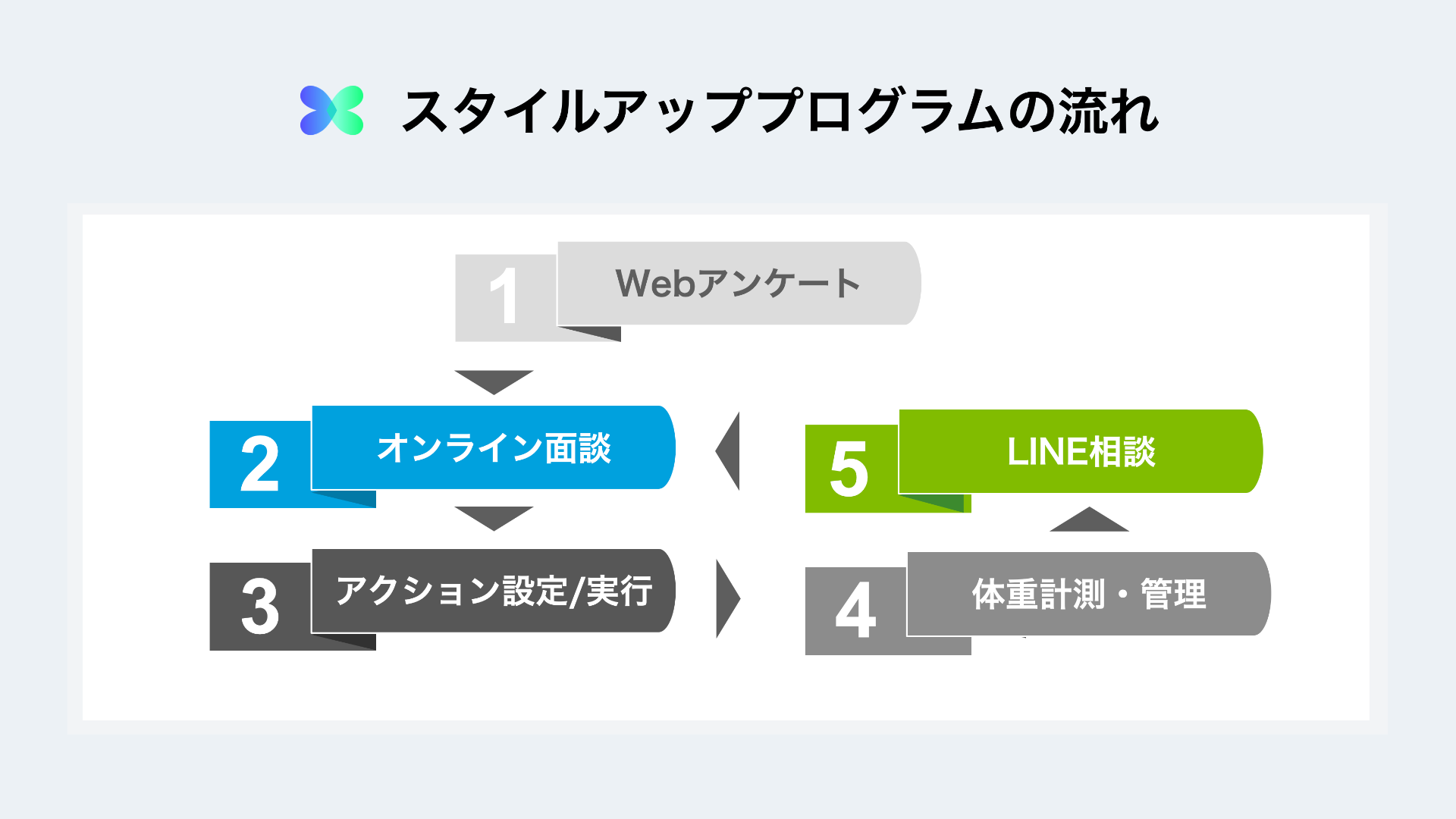Click the up arrow above 体重計測・管理

(x=1089, y=521)
